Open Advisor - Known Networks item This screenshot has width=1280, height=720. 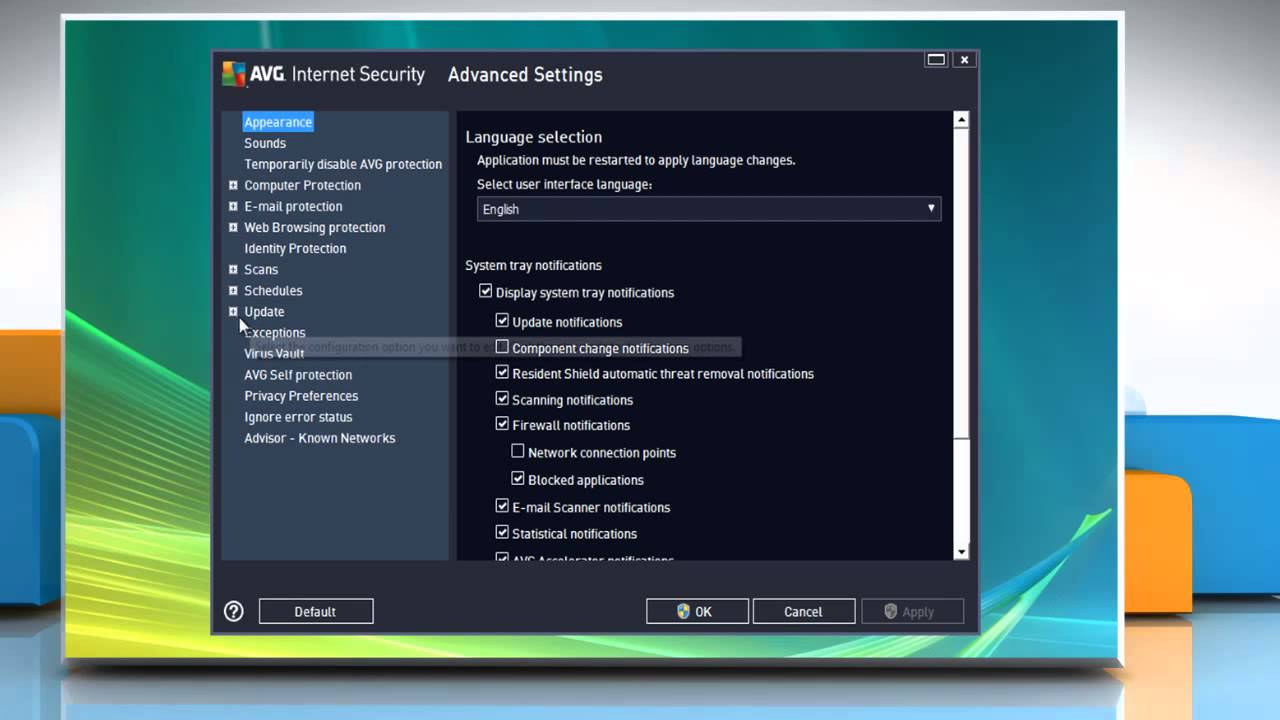point(320,438)
